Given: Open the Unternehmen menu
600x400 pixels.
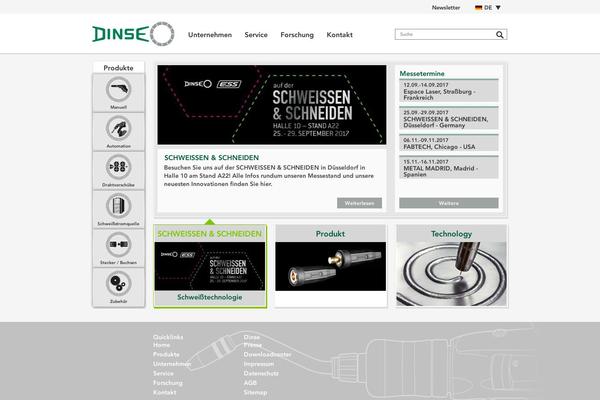Looking at the screenshot, I should pyautogui.click(x=210, y=35).
